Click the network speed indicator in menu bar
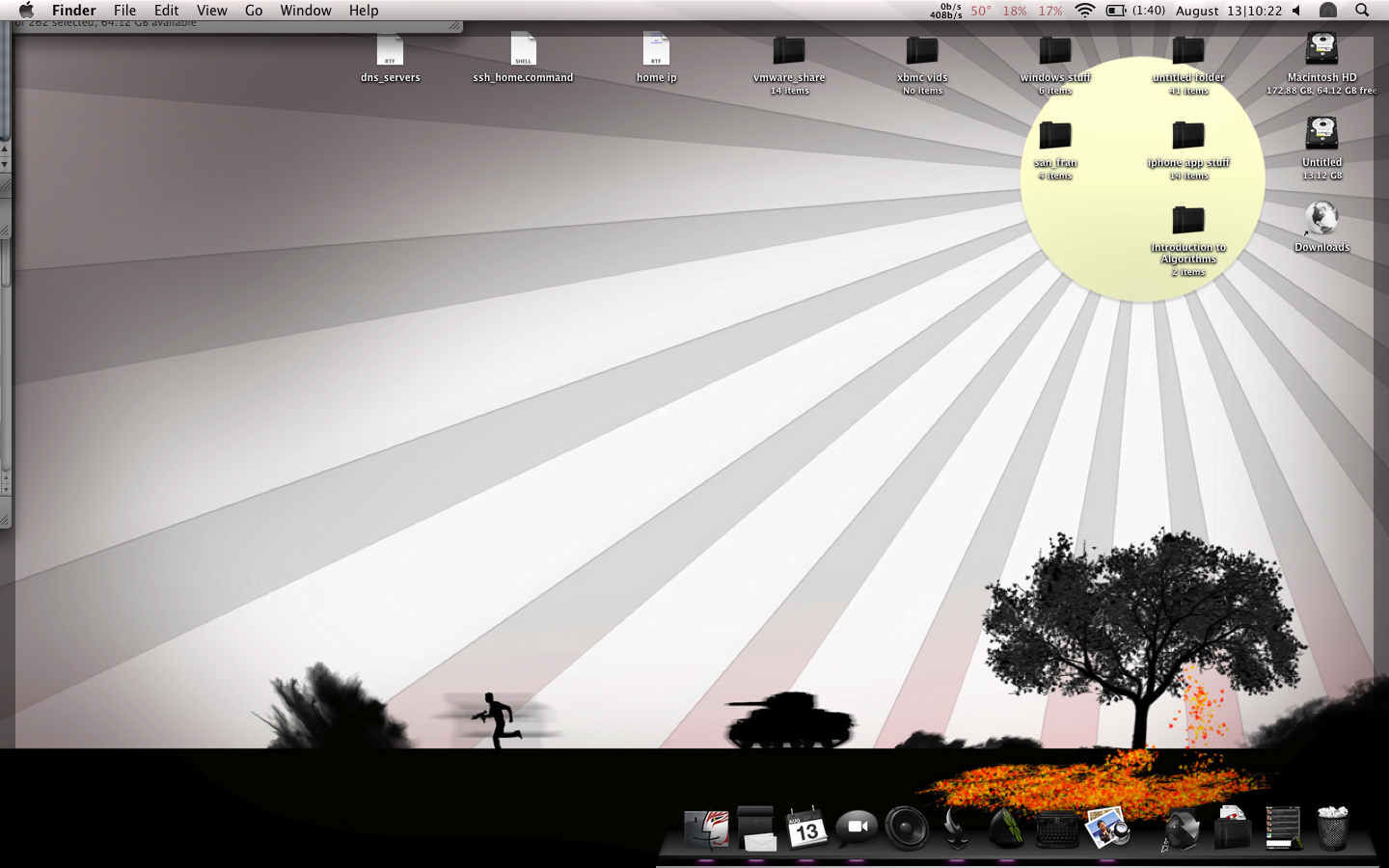 (x=946, y=11)
